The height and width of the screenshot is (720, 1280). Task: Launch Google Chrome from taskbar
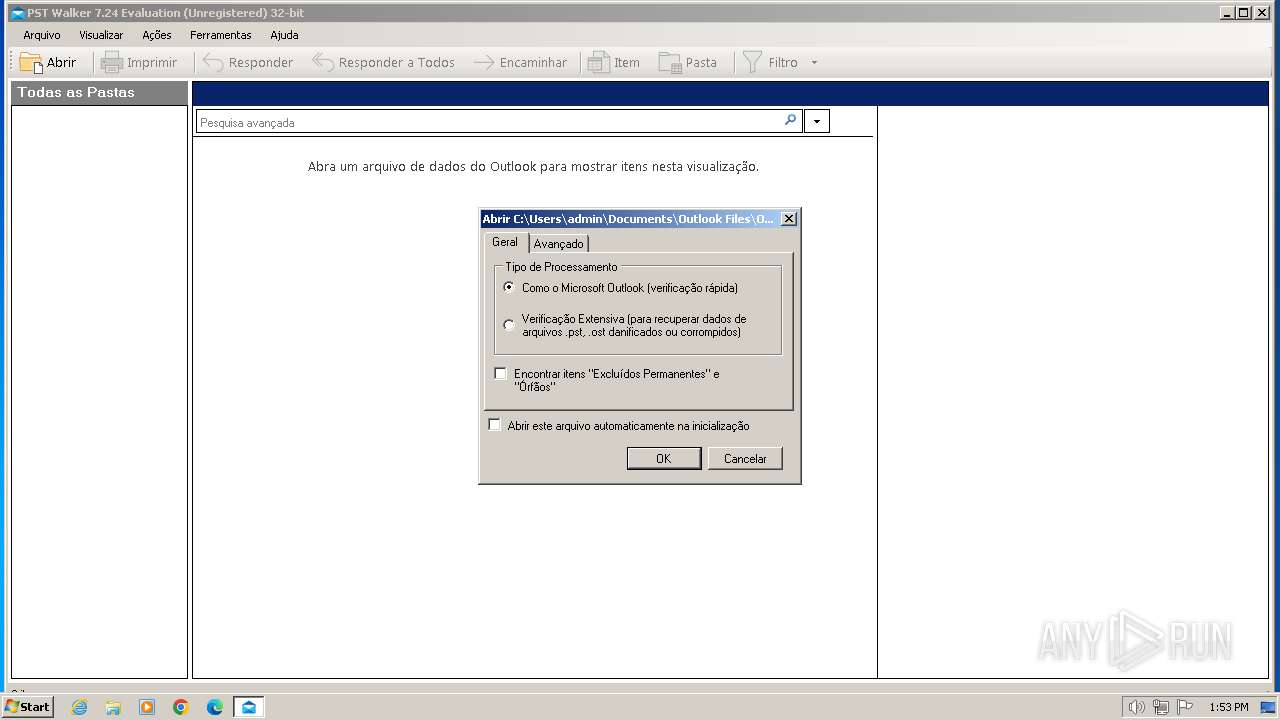click(x=181, y=707)
